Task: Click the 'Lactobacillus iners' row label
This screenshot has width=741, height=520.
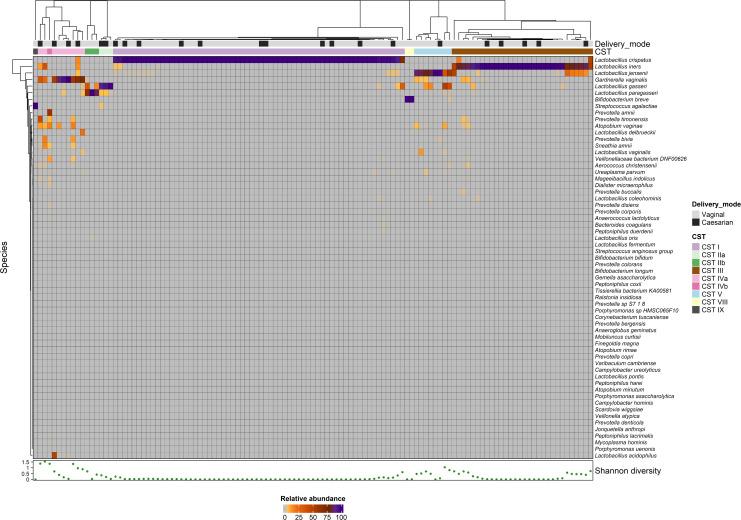Action: [x=618, y=67]
